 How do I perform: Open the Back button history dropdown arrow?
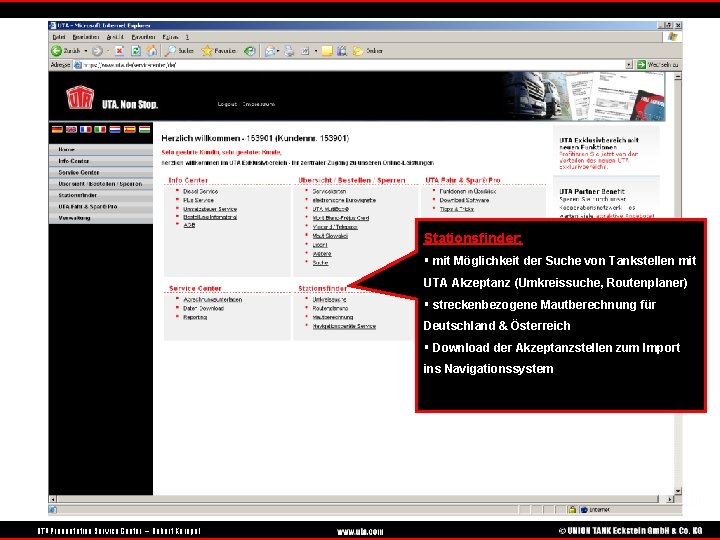(85, 51)
